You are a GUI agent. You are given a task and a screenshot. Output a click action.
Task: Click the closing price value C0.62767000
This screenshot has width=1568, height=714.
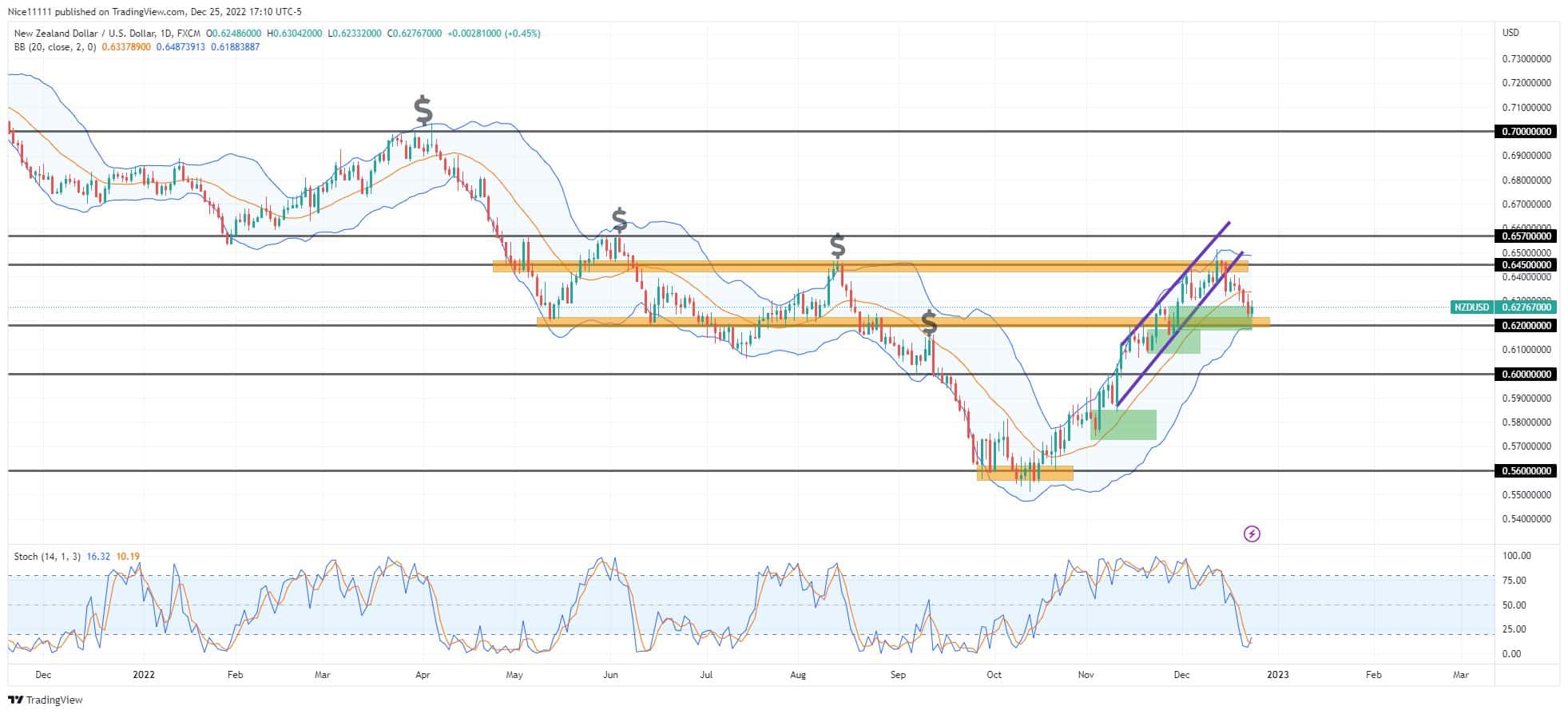415,34
